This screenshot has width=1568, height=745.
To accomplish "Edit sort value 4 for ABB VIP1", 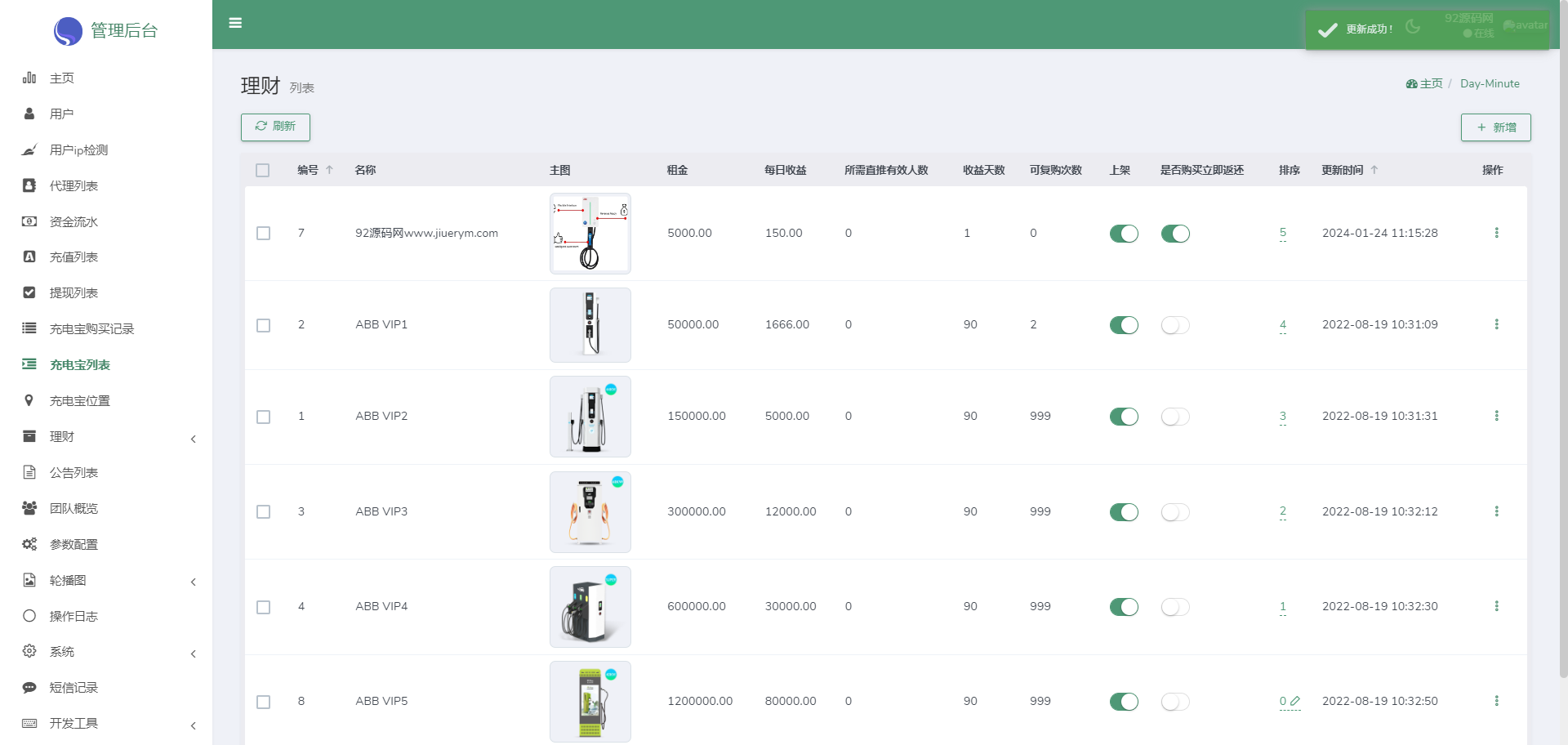I will 1283,324.
